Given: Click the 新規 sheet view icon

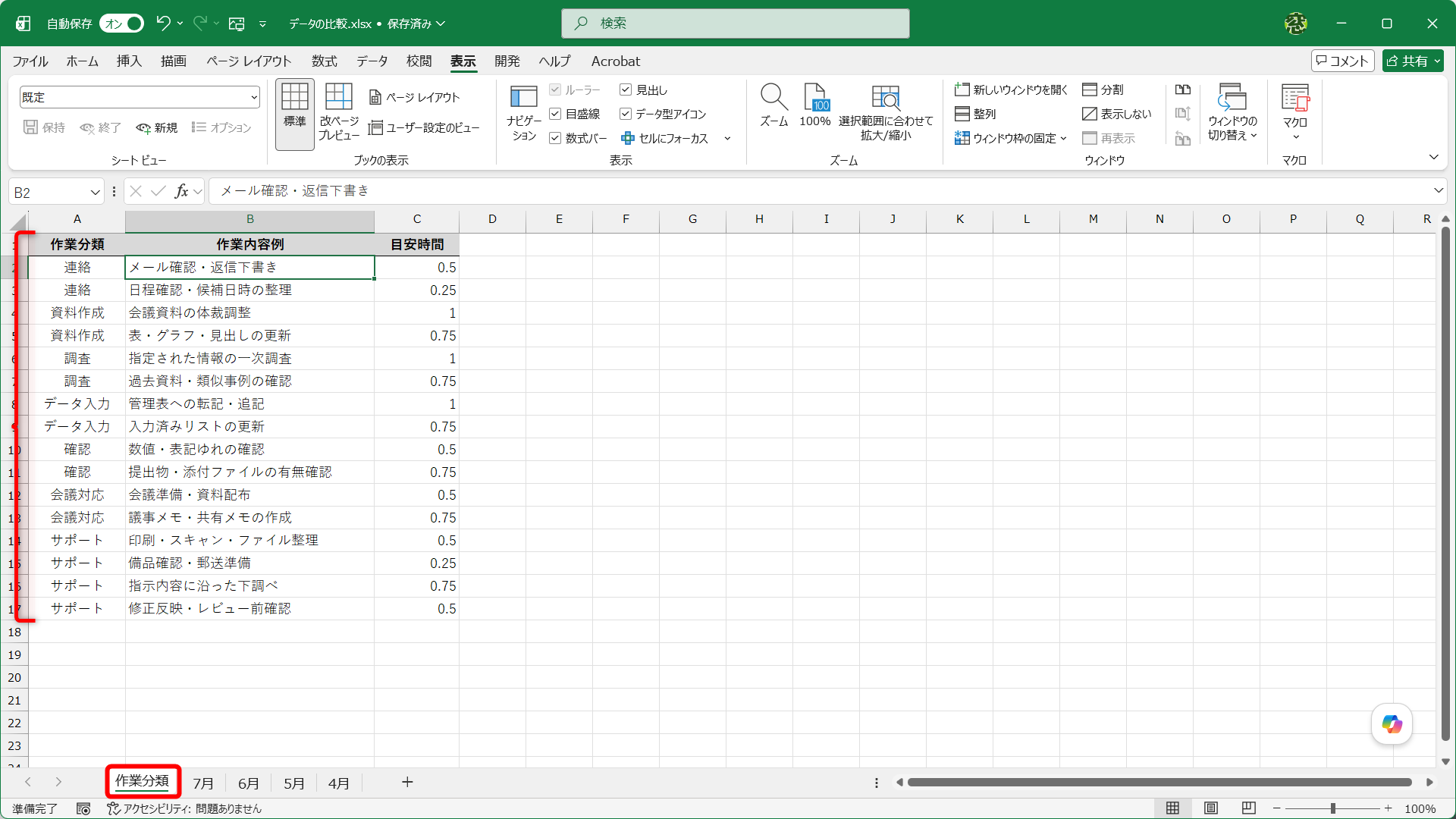Looking at the screenshot, I should [157, 128].
